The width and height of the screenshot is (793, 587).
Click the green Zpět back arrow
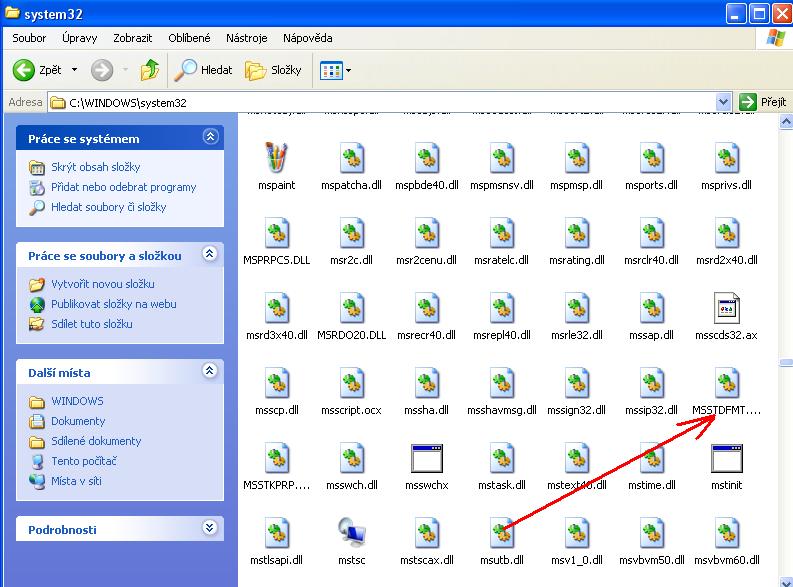pos(23,70)
